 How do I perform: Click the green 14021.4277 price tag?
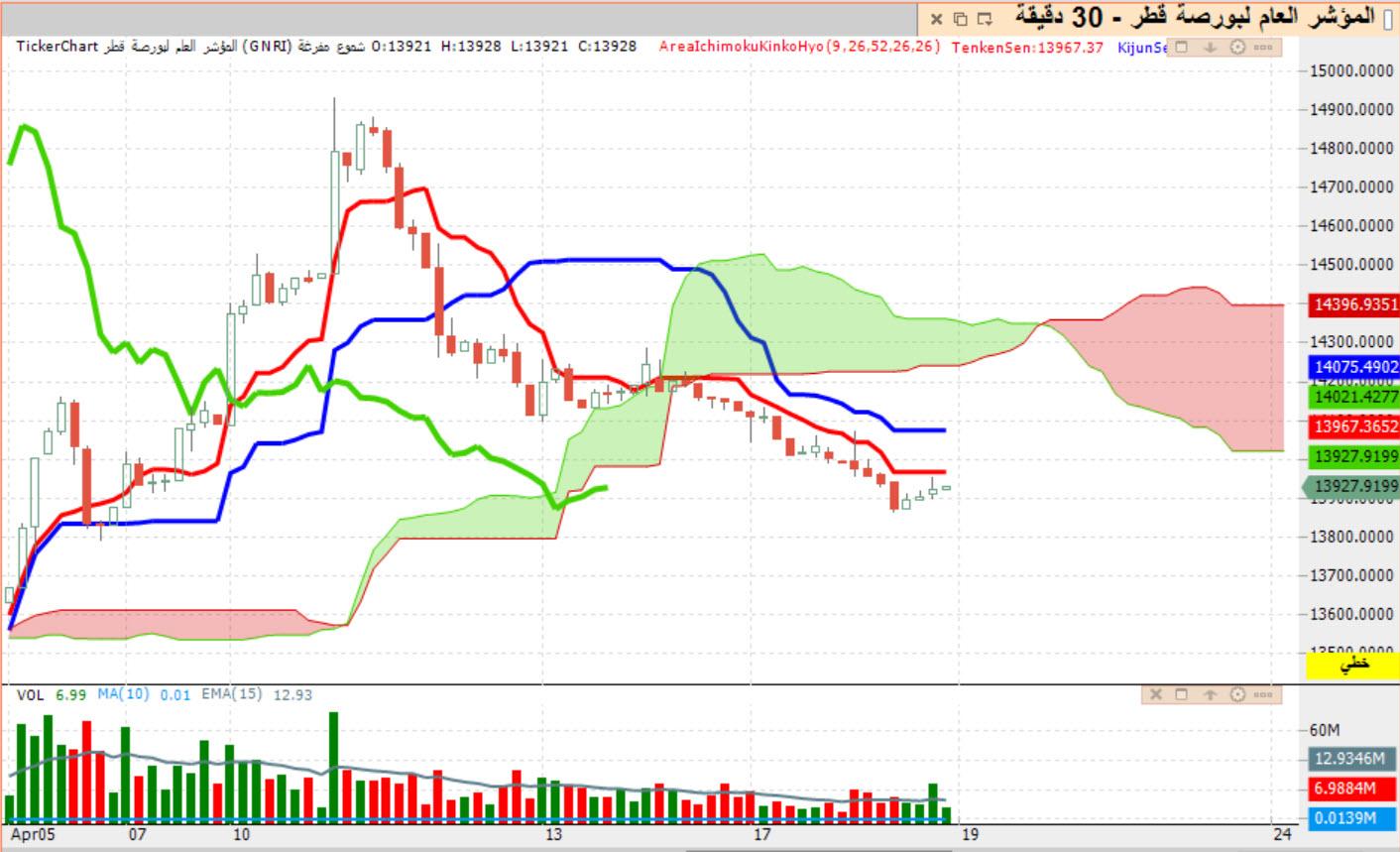click(1353, 397)
